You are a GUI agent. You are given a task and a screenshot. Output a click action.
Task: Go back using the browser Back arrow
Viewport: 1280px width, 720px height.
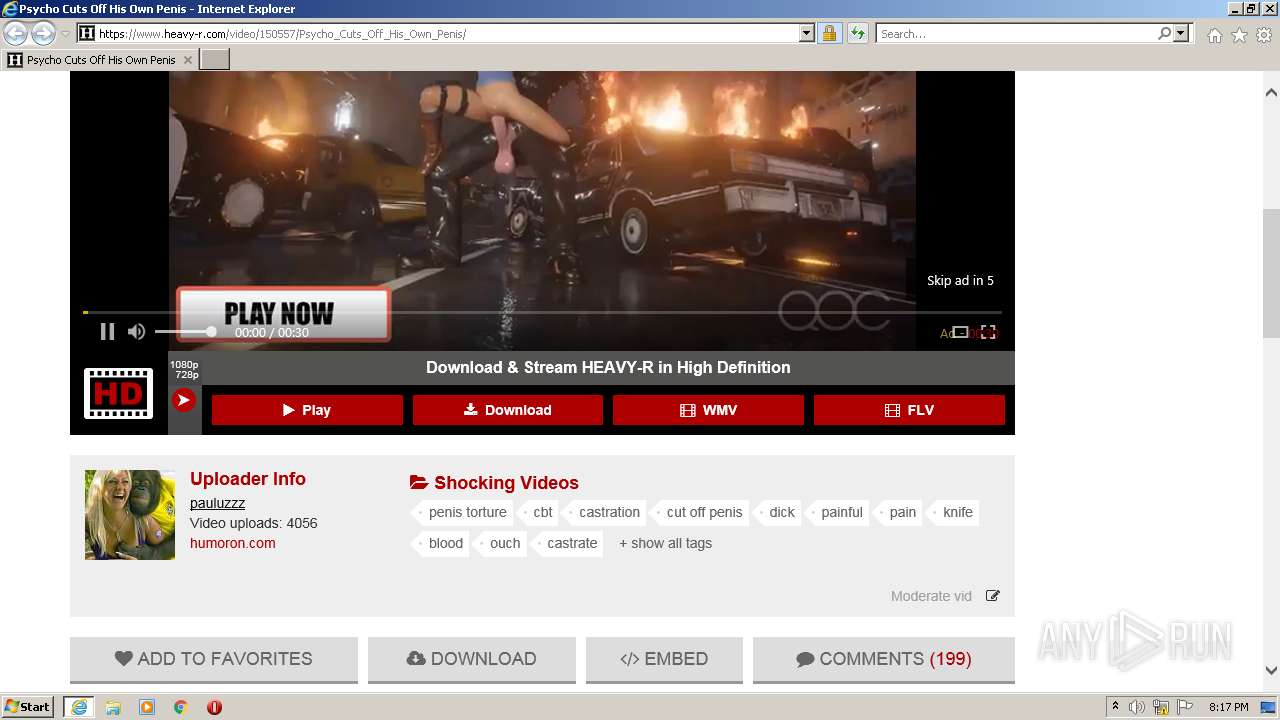coord(15,34)
